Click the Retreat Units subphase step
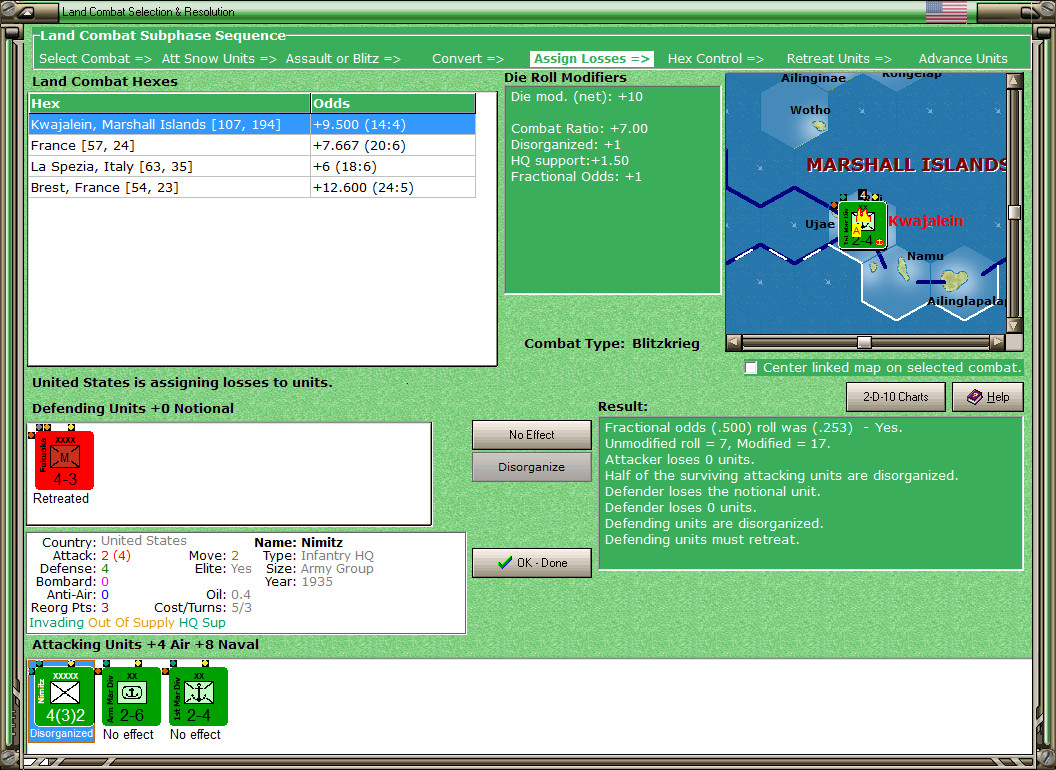 [x=838, y=59]
